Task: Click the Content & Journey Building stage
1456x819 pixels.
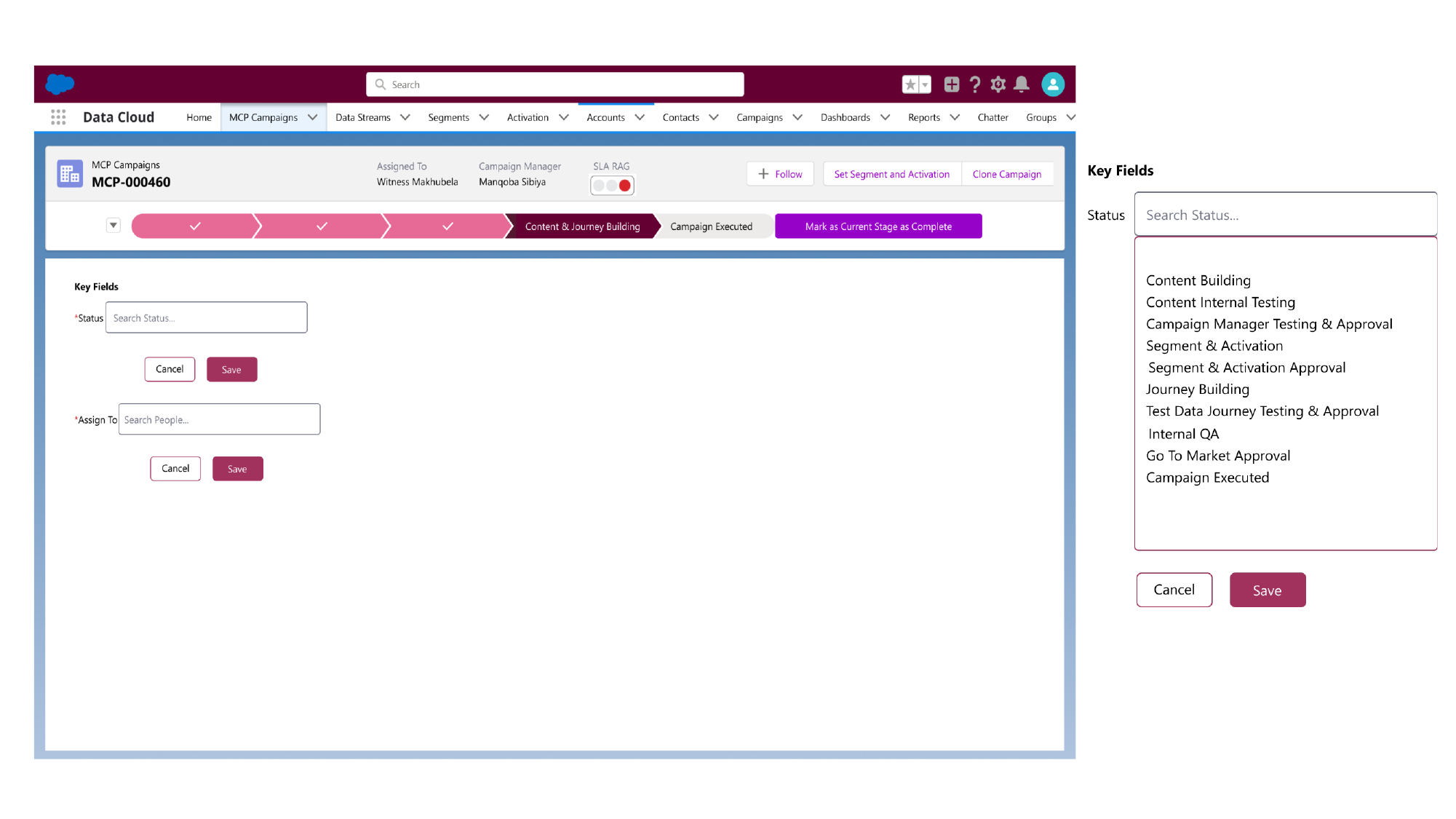Action: [x=583, y=226]
